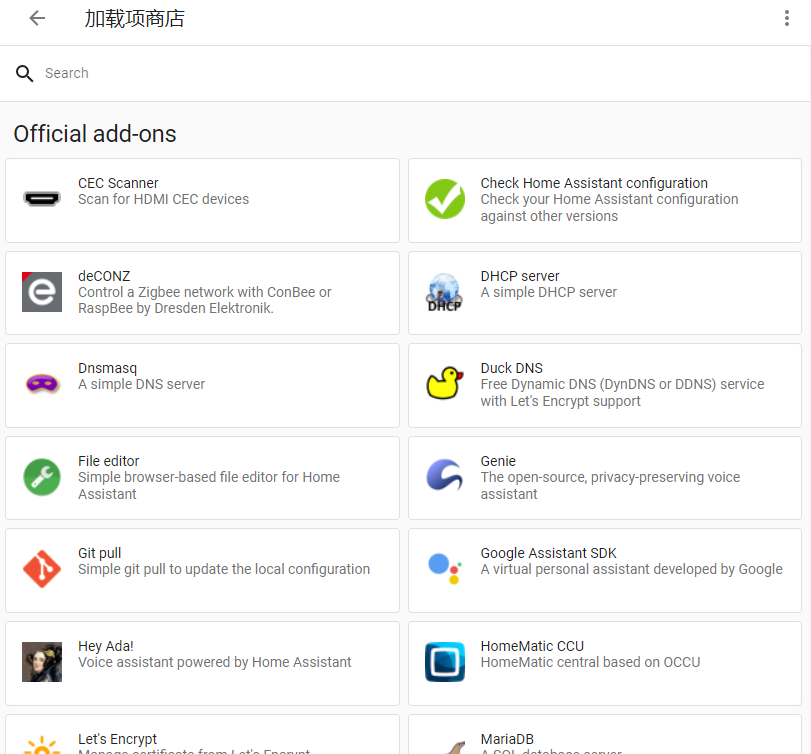Click the Google Assistant dots icon
This screenshot has height=754, width=811.
[x=445, y=568]
